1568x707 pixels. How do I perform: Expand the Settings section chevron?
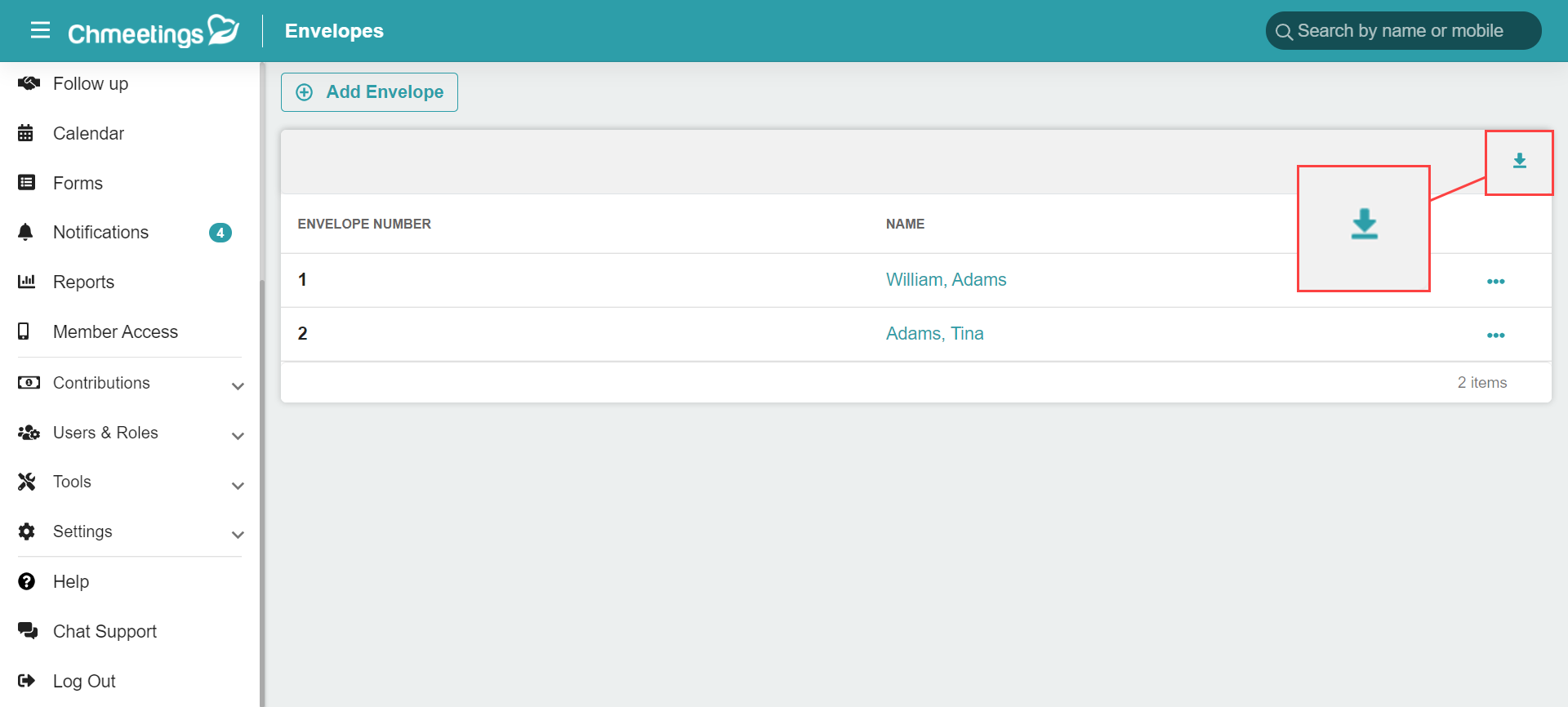pos(238,535)
